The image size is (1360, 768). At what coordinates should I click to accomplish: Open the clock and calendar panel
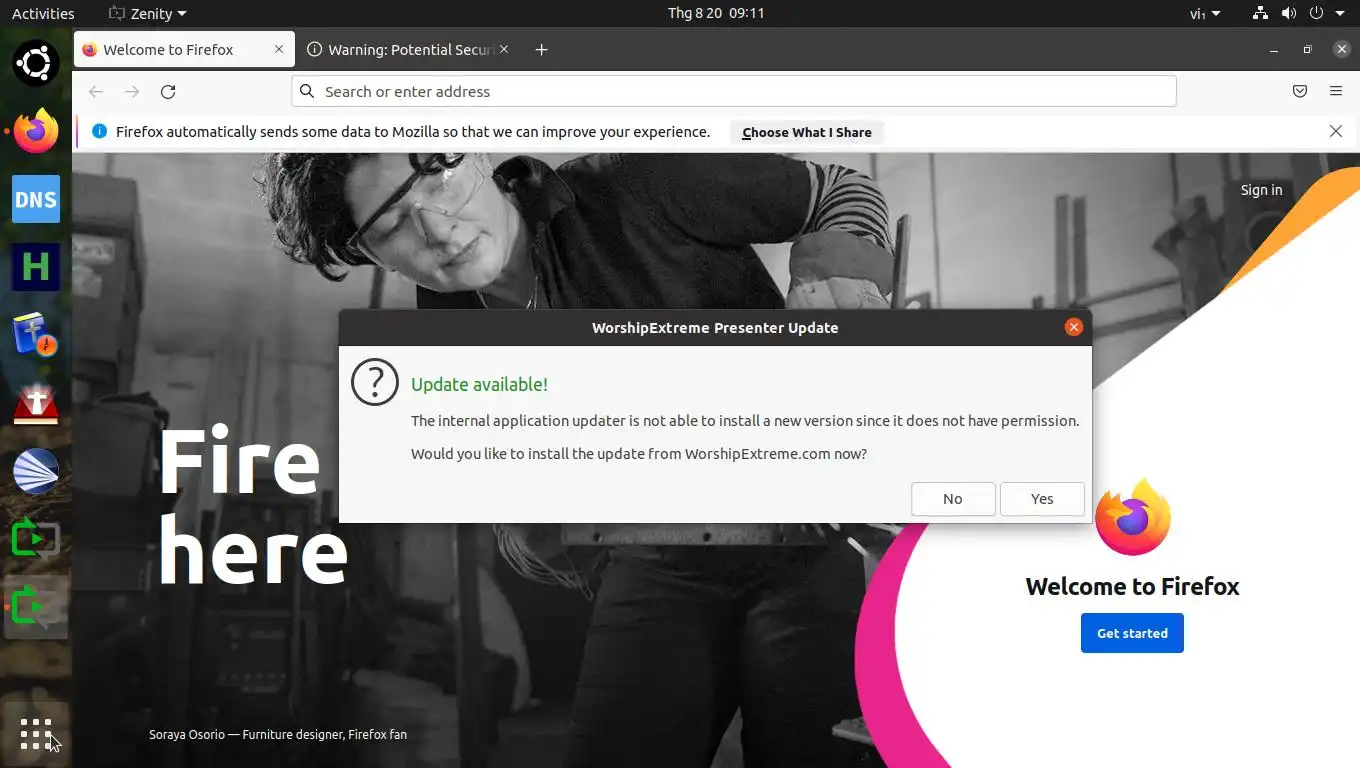pos(716,13)
